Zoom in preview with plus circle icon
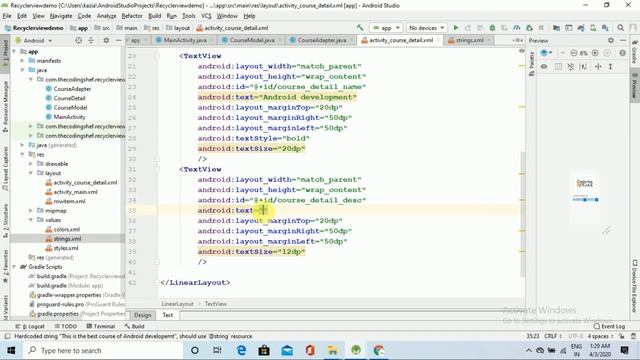 coord(595,53)
